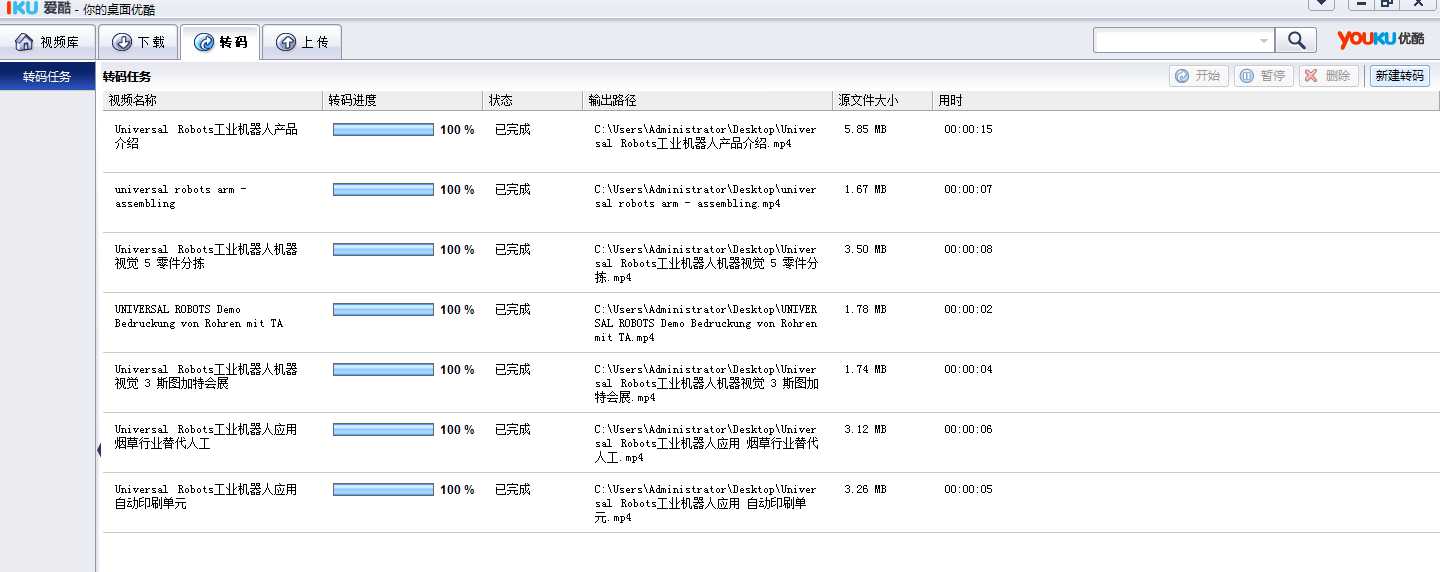Select the 机器视觉 5 零件分拣 video row
Viewport: 1440px width, 572px height.
pos(771,262)
